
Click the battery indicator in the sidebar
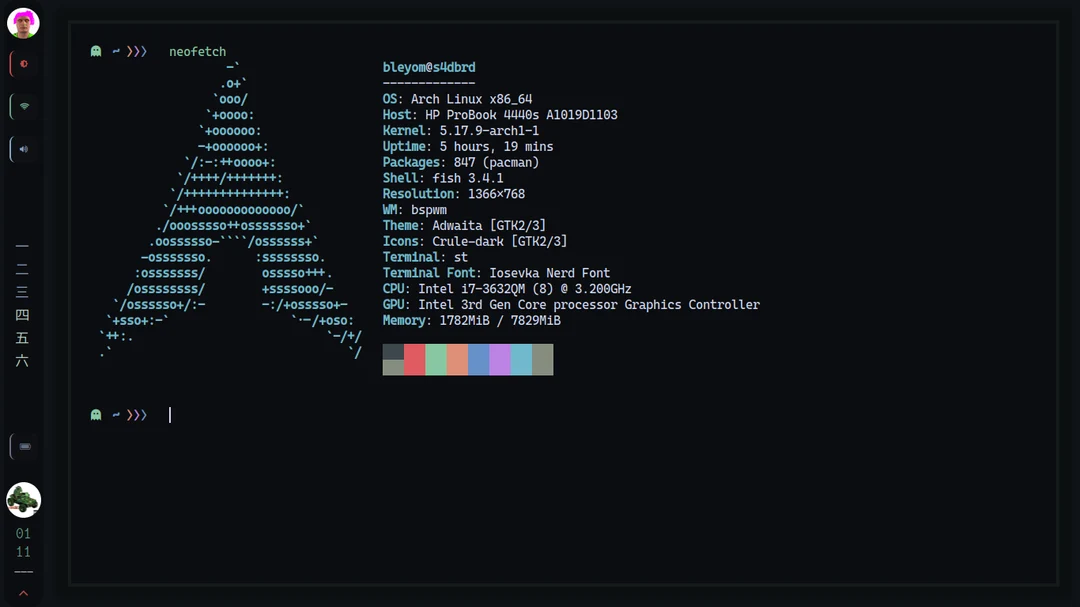(22, 446)
